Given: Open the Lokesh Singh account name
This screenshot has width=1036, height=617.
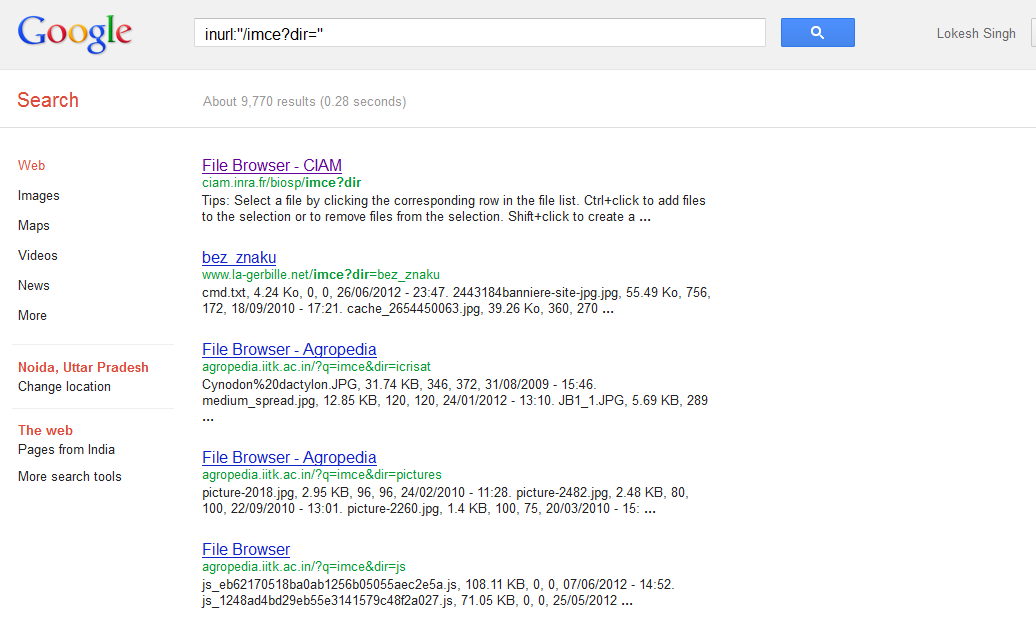Looking at the screenshot, I should tap(976, 33).
